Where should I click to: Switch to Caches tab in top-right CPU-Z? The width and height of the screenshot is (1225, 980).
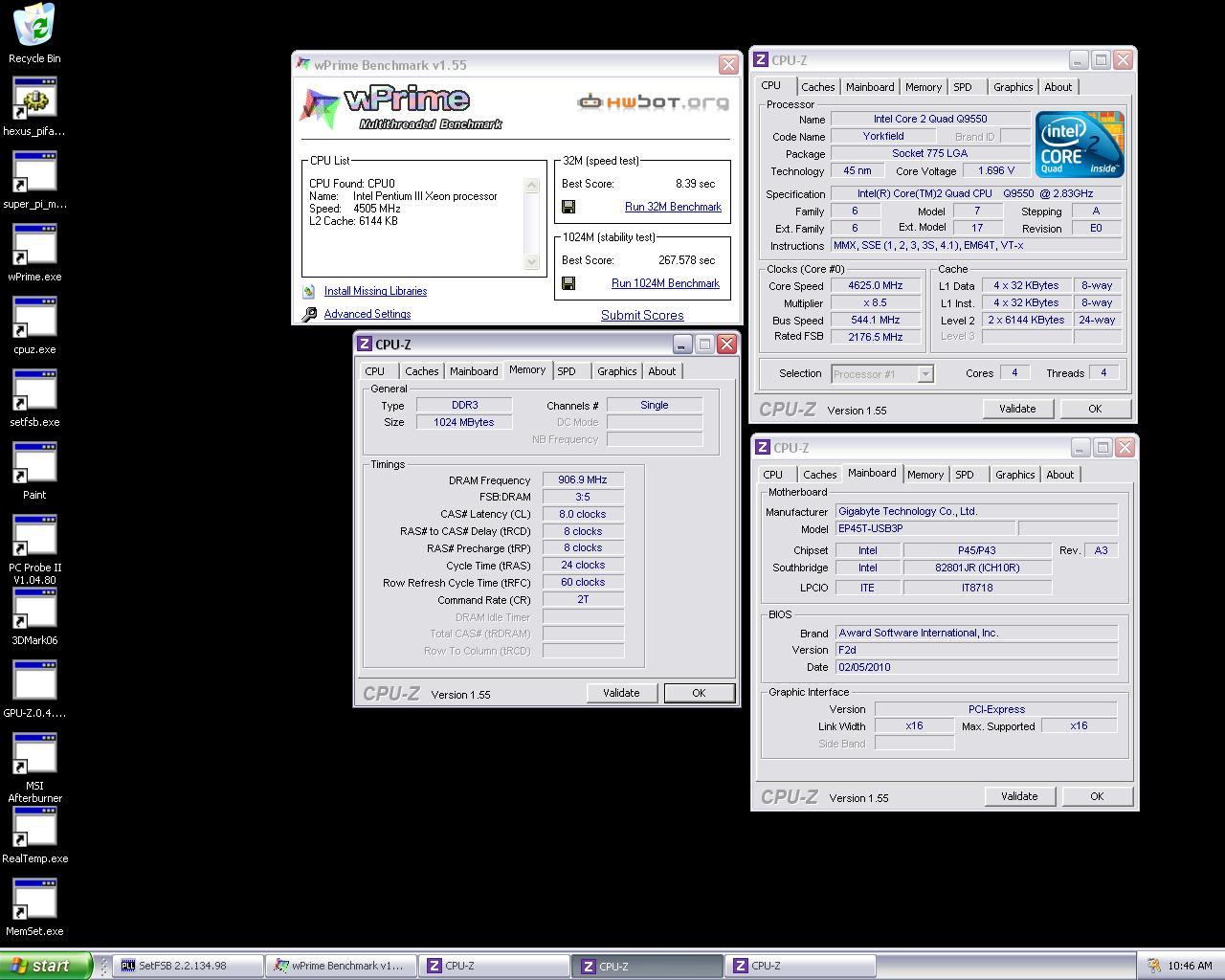[817, 87]
